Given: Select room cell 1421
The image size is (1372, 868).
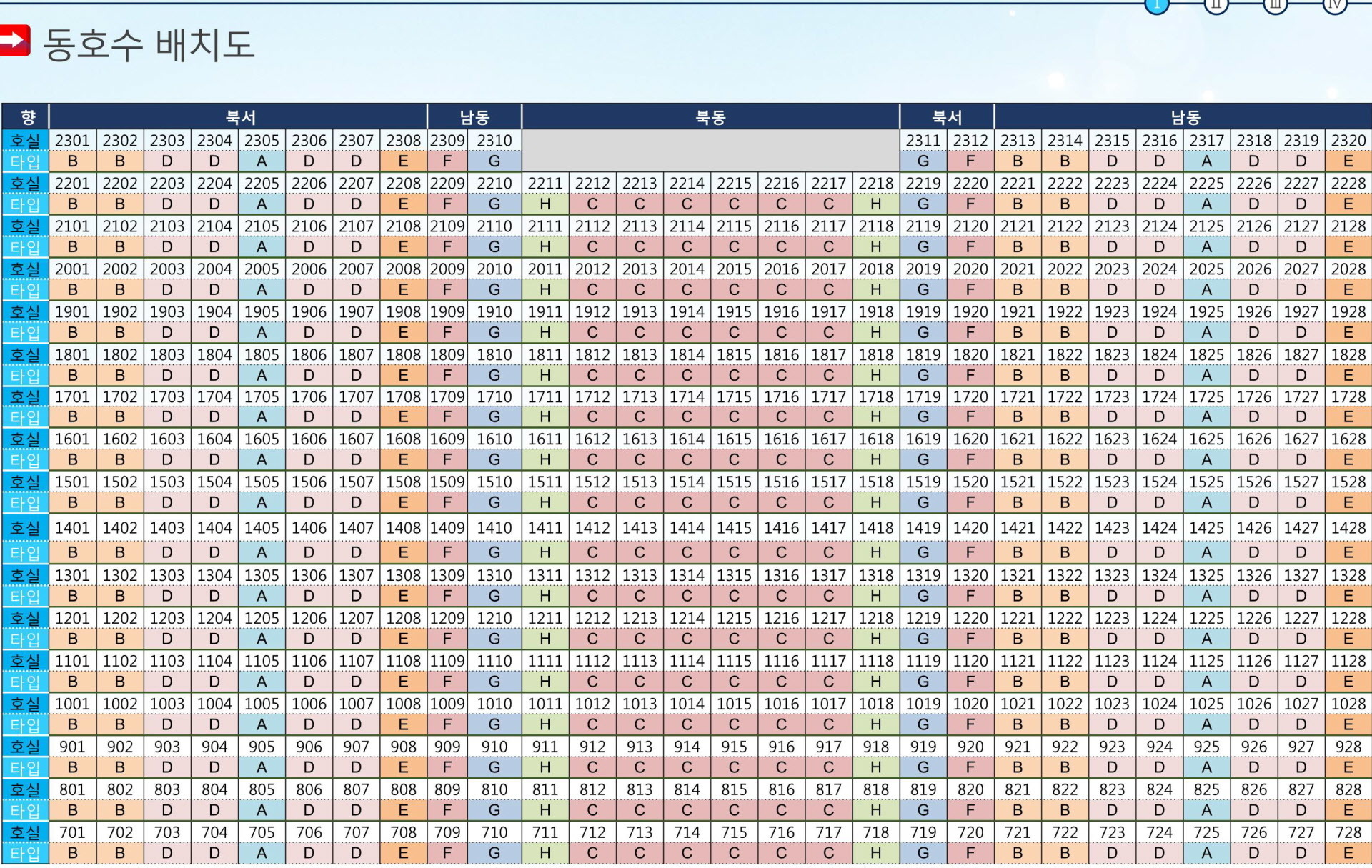Looking at the screenshot, I should pyautogui.click(x=1018, y=528).
